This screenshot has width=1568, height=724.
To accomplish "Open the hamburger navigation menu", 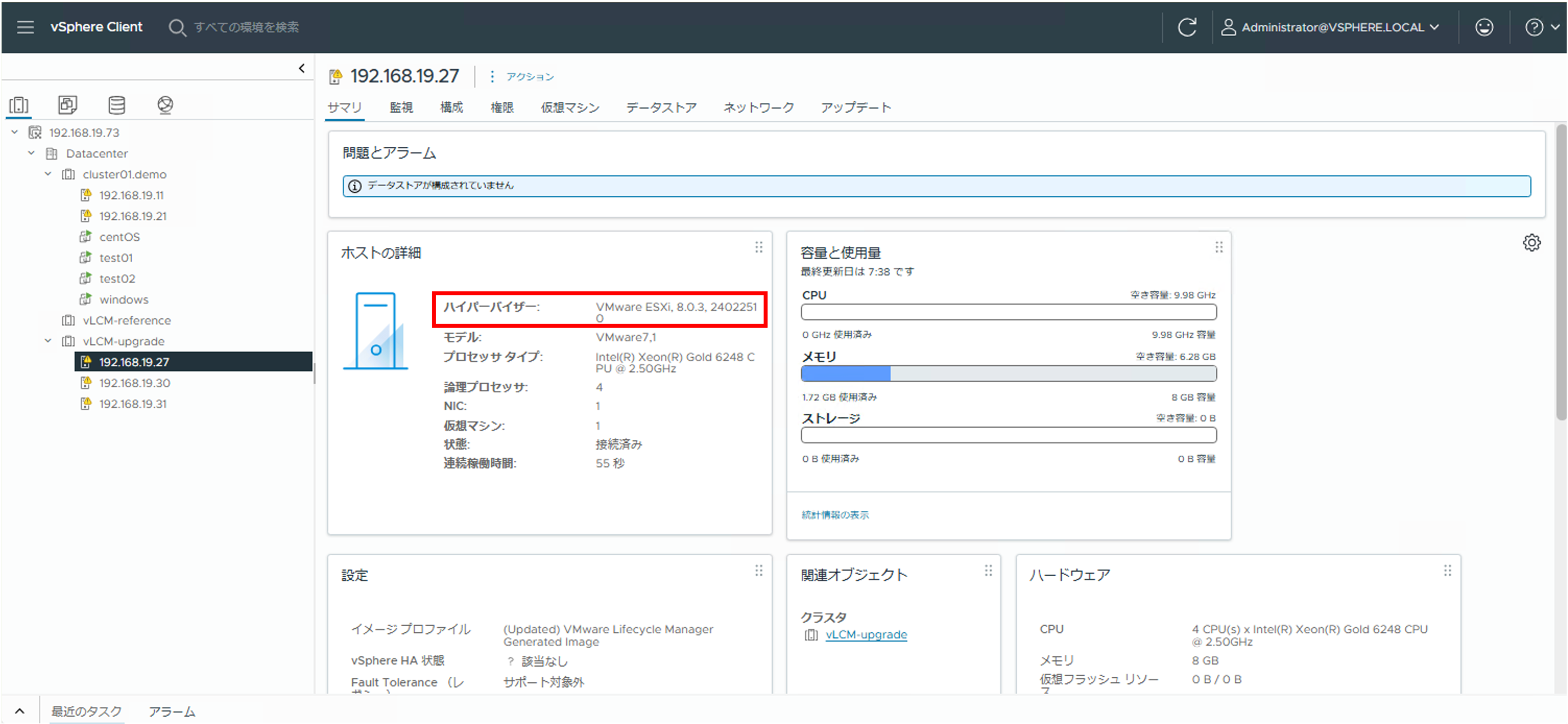I will pyautogui.click(x=25, y=26).
